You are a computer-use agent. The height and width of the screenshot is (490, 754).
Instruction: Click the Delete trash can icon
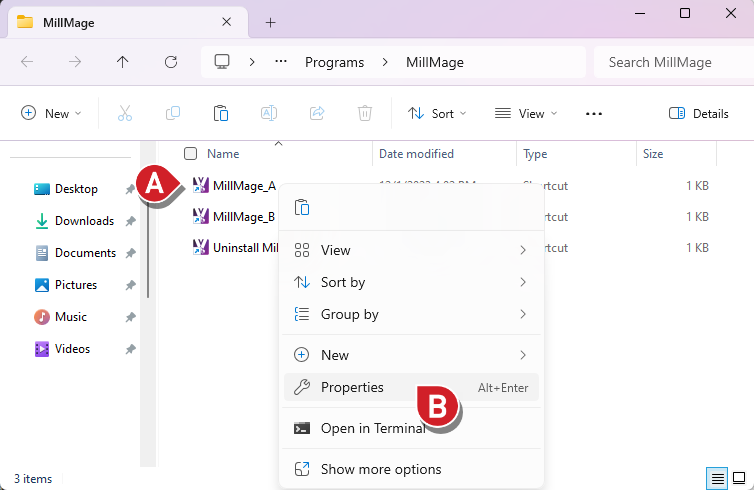pyautogui.click(x=366, y=113)
